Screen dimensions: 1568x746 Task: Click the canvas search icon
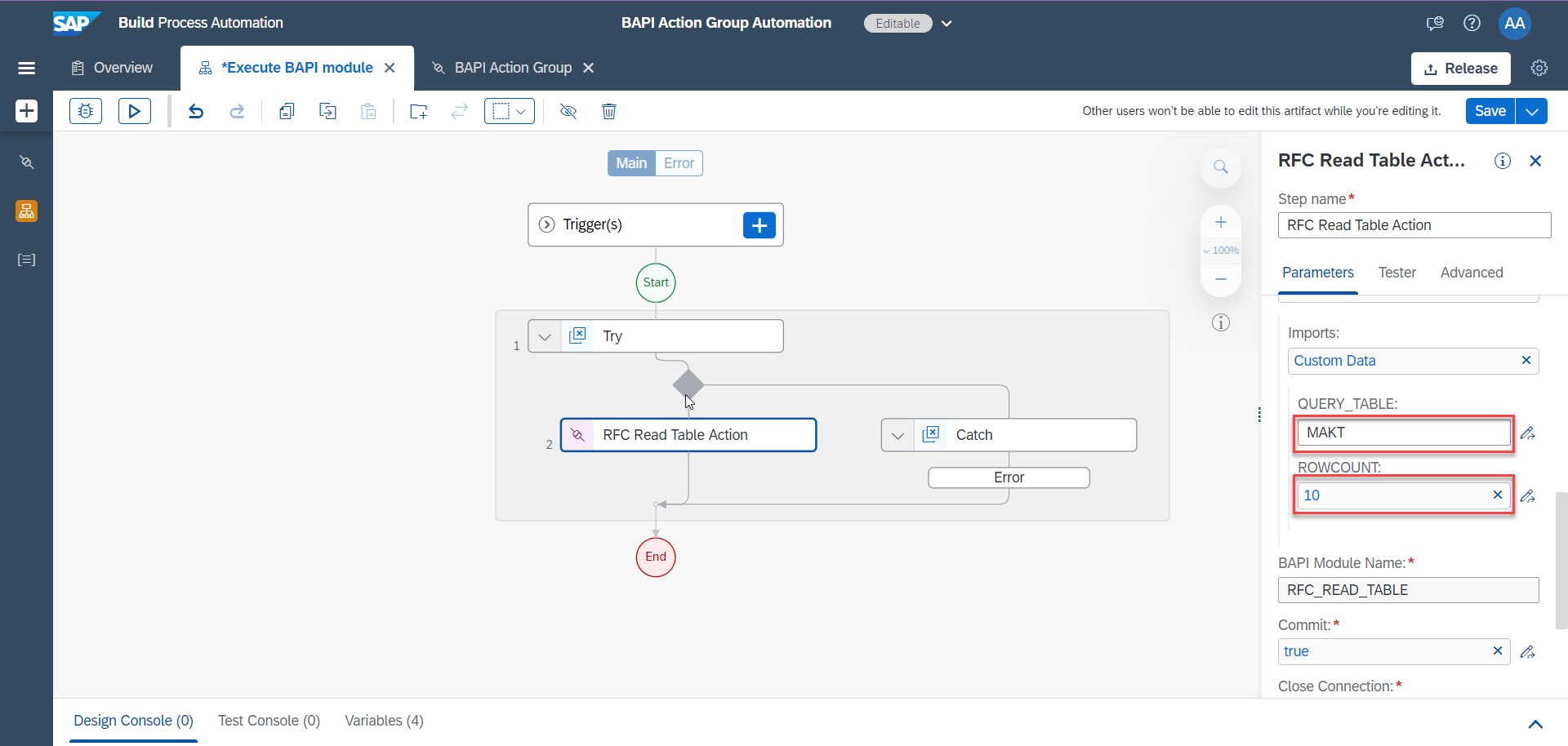(x=1221, y=167)
